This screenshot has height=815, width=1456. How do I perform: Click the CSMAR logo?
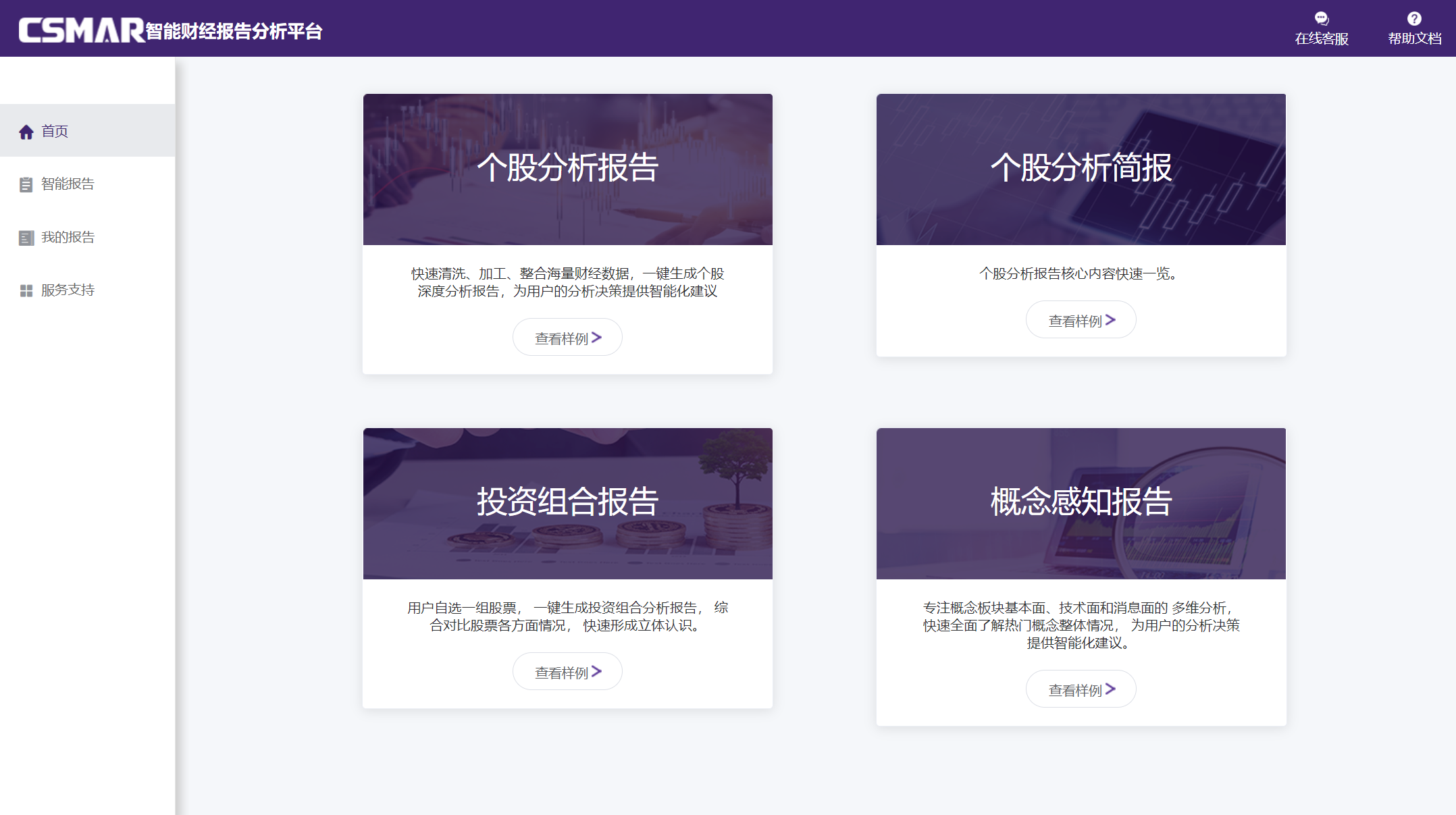82,30
